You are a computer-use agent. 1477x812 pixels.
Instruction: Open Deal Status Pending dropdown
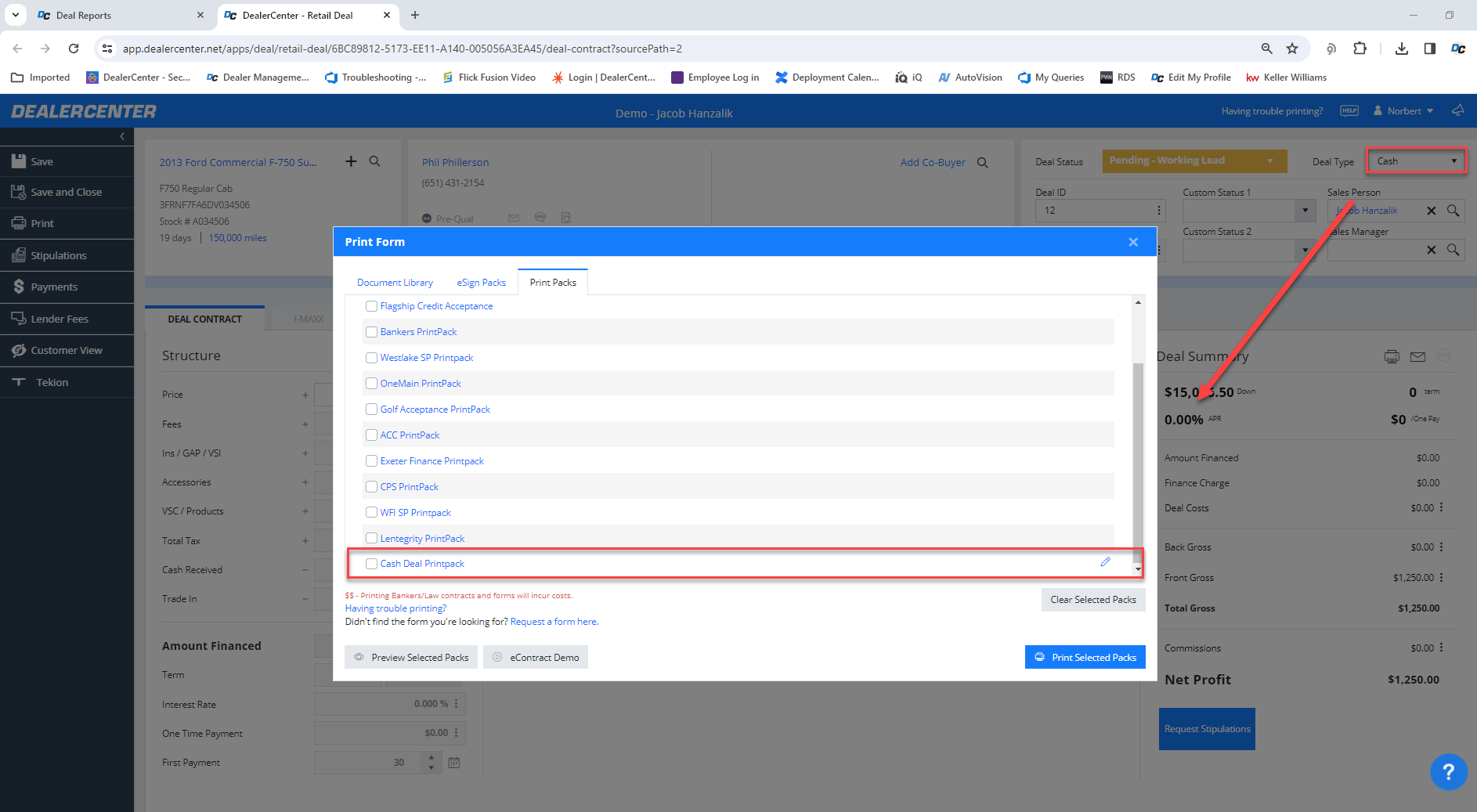click(1194, 161)
